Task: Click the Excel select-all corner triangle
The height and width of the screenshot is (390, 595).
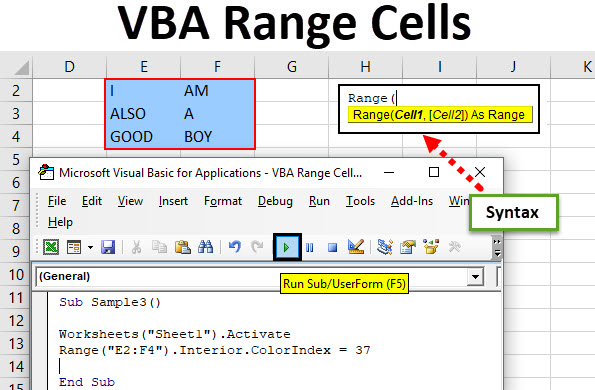Action: [x=21, y=67]
